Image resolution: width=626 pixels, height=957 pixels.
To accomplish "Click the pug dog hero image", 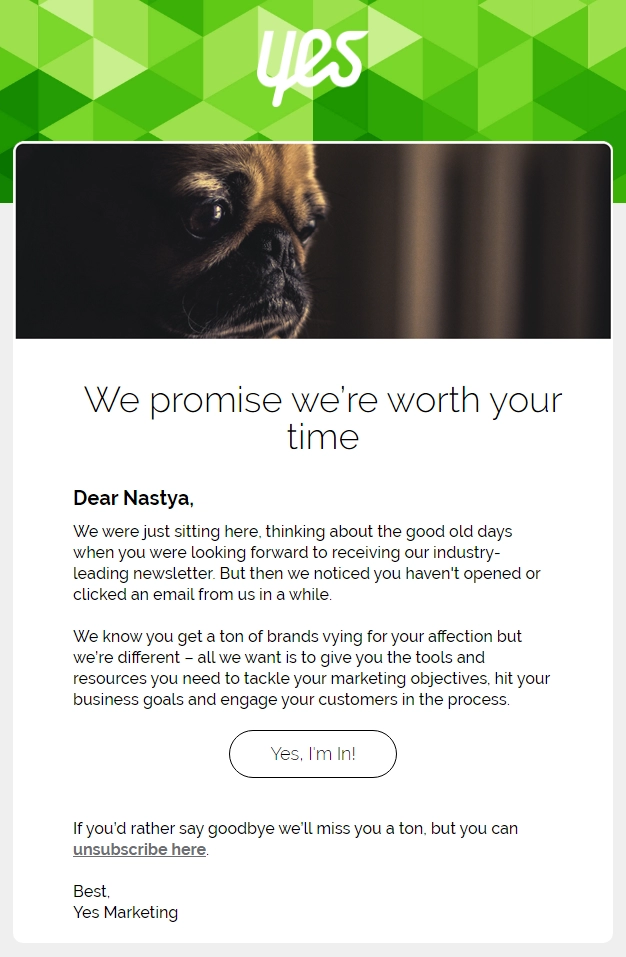I will [x=312, y=240].
